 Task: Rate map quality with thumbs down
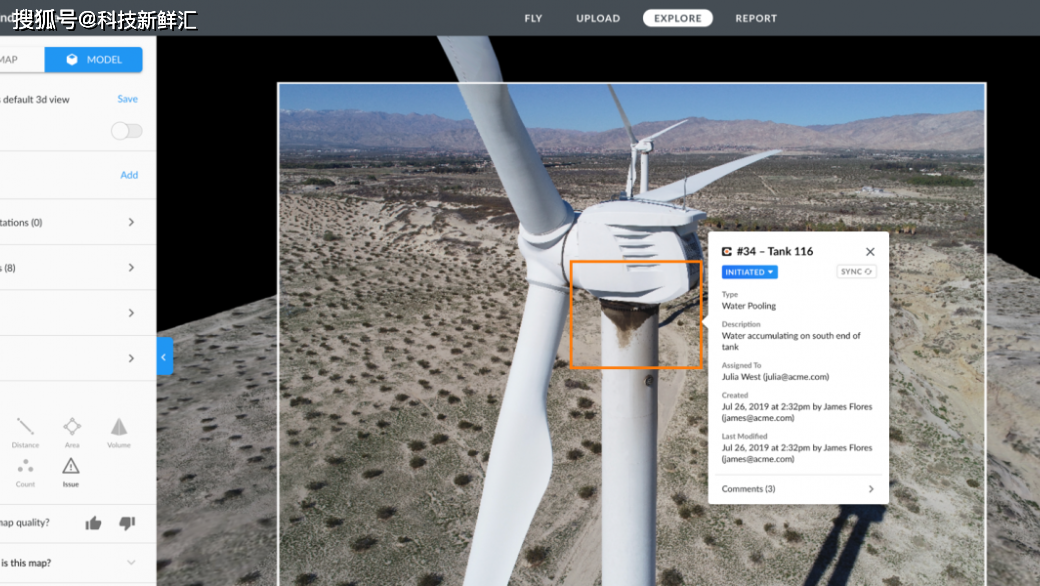(127, 523)
